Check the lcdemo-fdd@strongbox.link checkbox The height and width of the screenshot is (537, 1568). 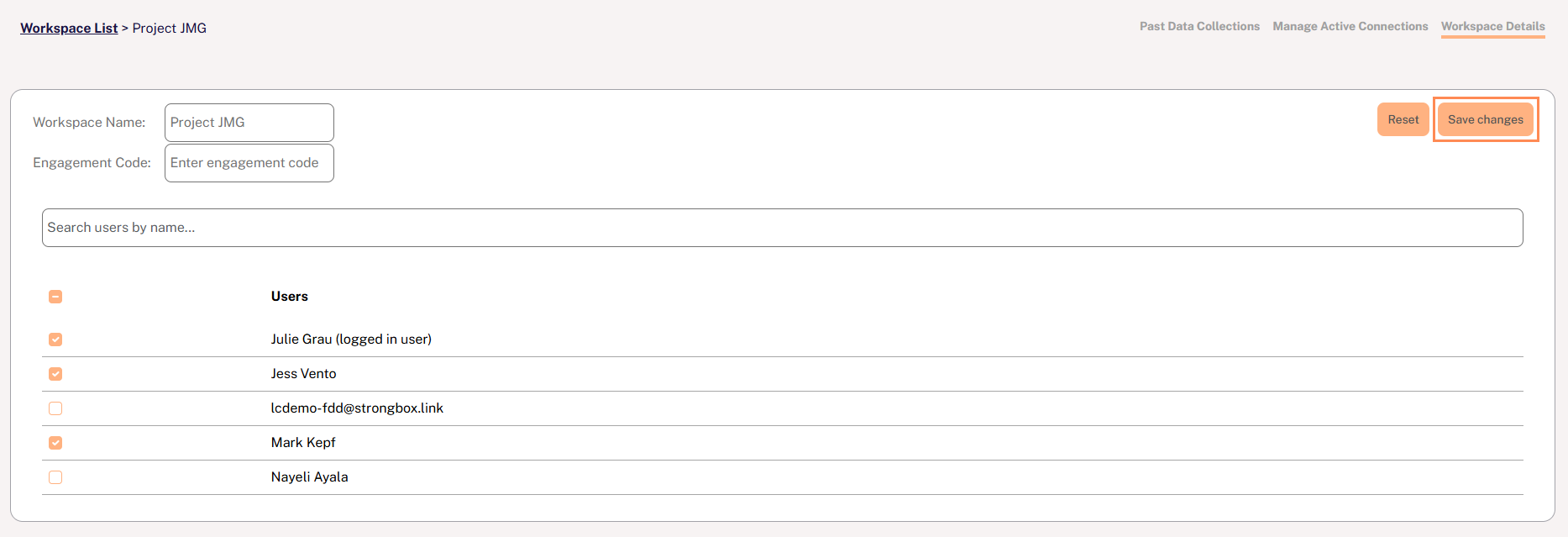pyautogui.click(x=55, y=408)
